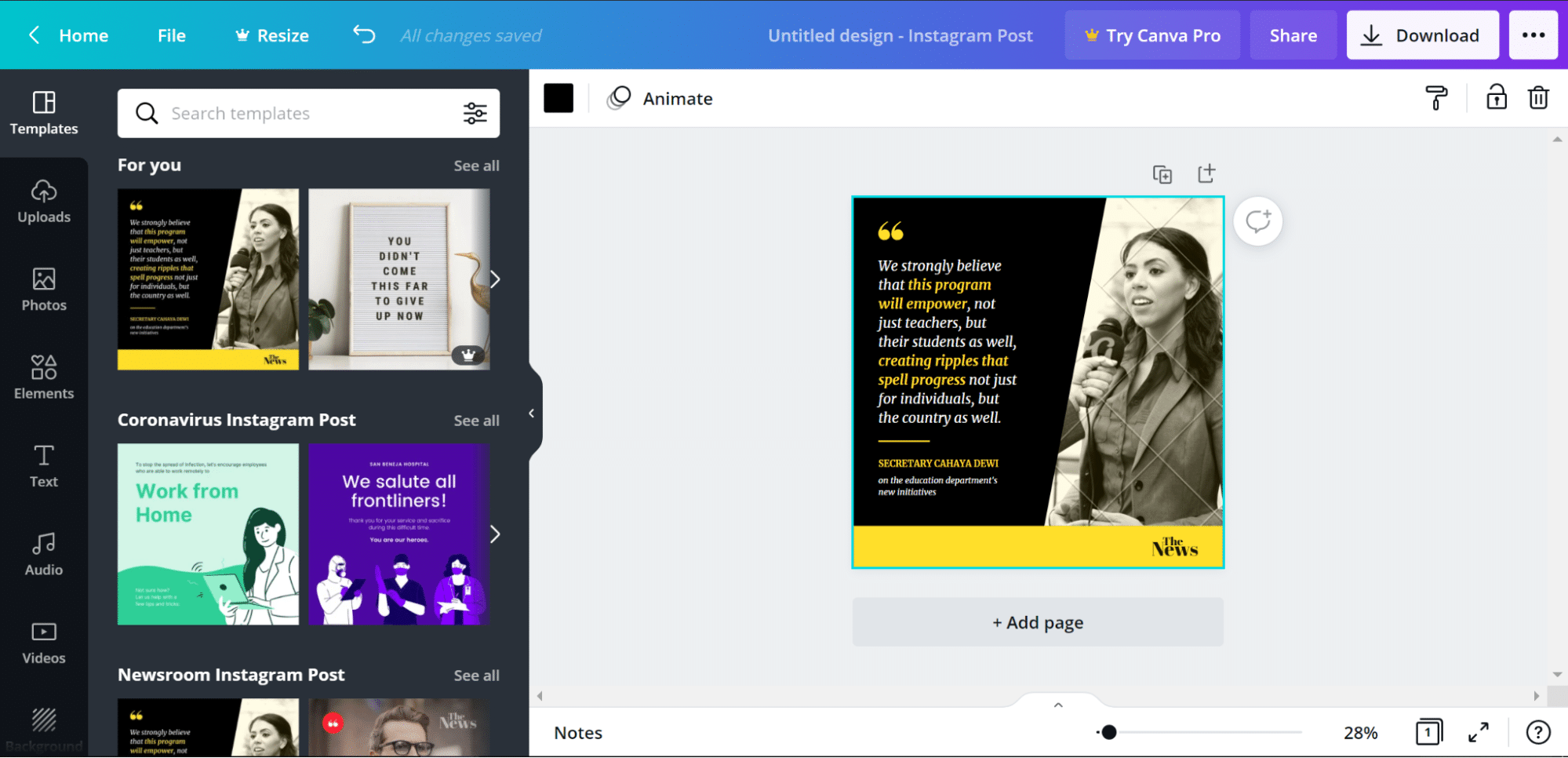Adjust the zoom slider handle
Screen dimensions: 1568x758
[x=1108, y=733]
